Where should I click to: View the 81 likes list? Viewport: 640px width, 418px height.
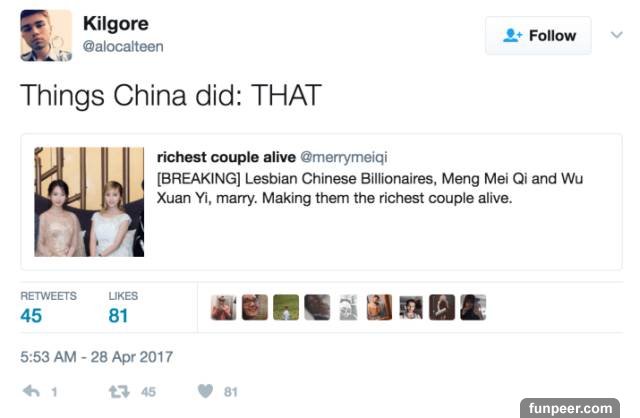tap(123, 307)
